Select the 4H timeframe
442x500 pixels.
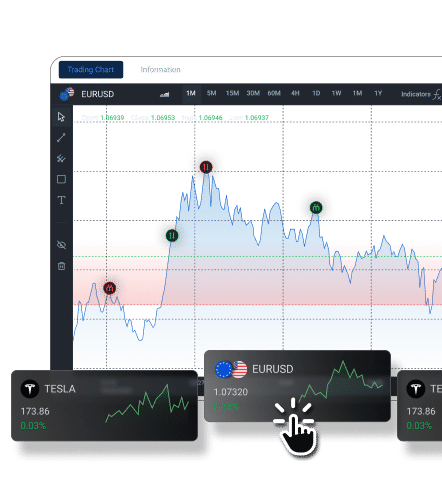295,93
